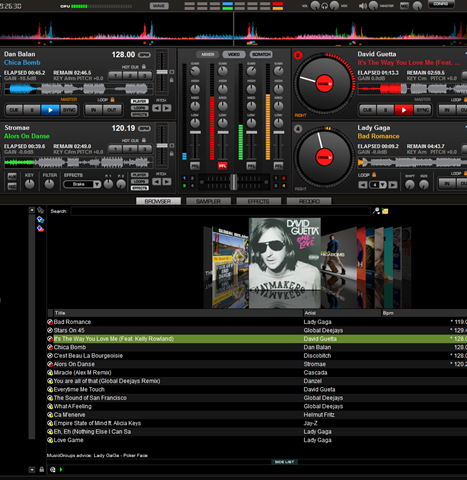The image size is (467, 480).
Task: Toggle pitch lock on Dan Balan deck
Action: click(x=172, y=80)
